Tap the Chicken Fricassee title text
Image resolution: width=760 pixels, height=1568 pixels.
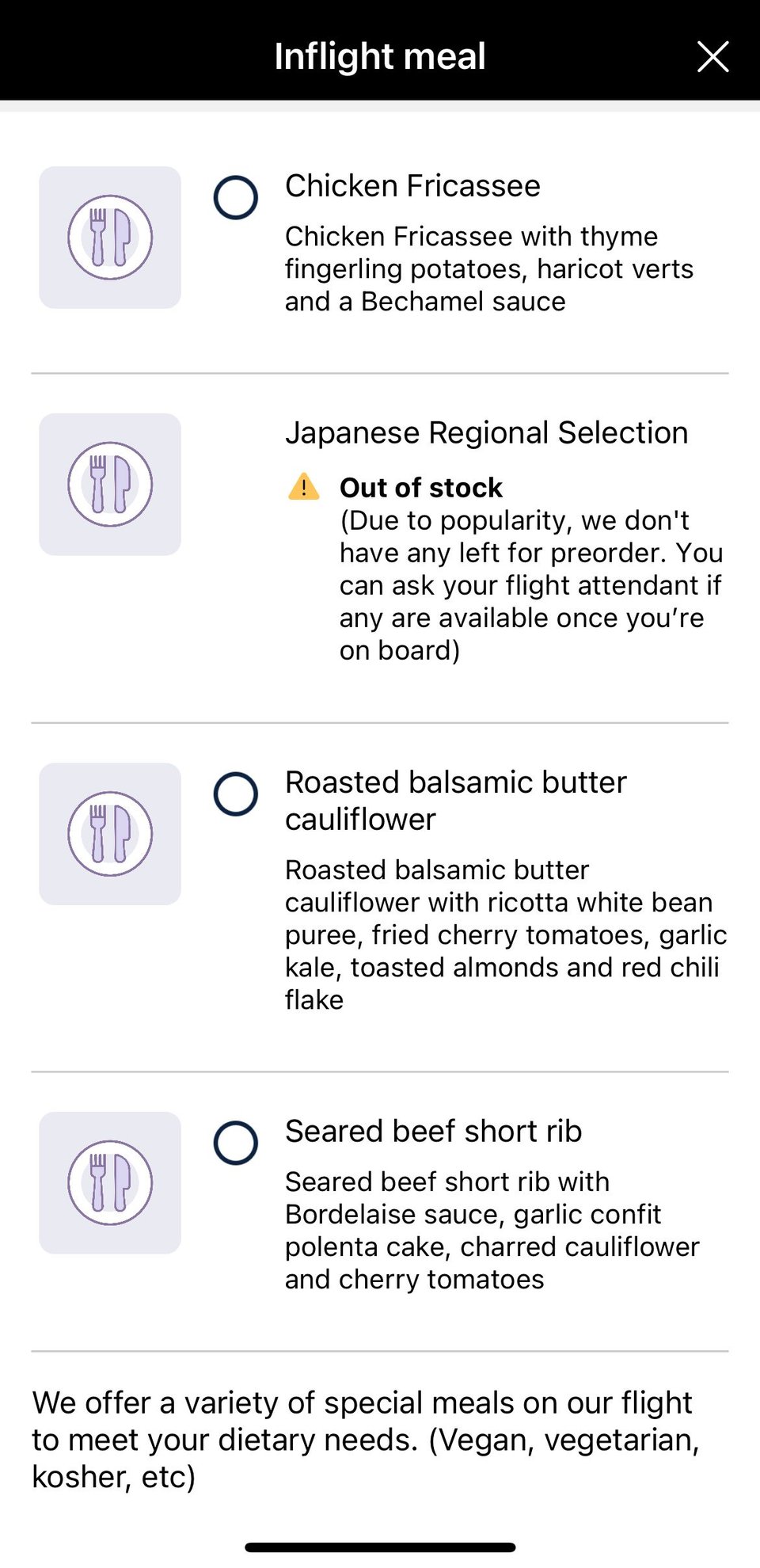[x=412, y=186]
